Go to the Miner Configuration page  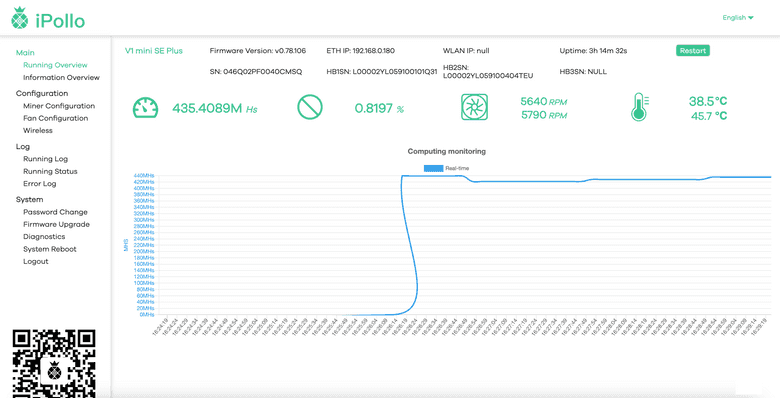point(59,106)
